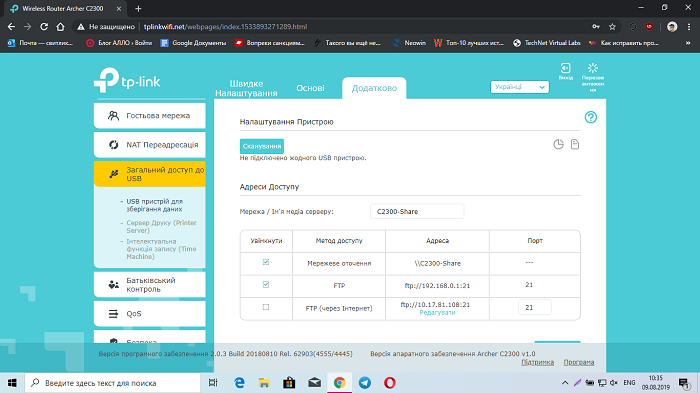Open the Chrome three-dot menu
The image size is (700, 393).
tap(688, 27)
